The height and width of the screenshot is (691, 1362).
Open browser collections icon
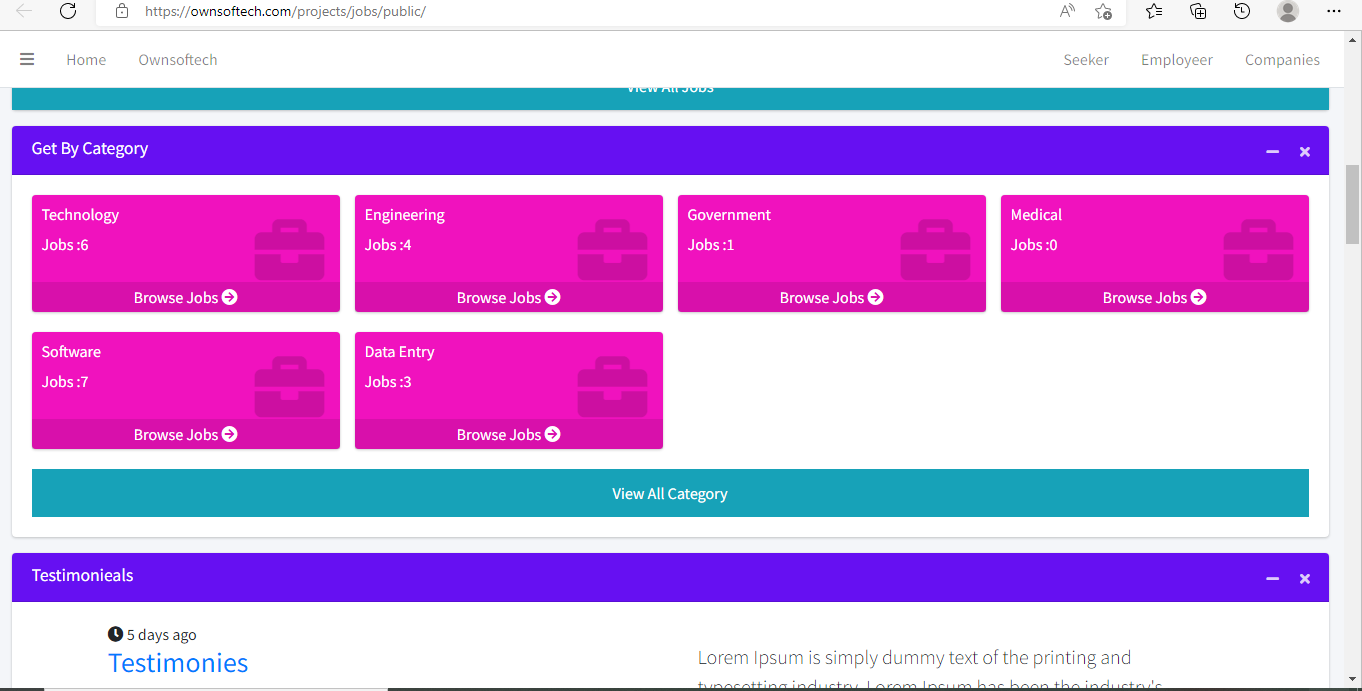[1198, 11]
